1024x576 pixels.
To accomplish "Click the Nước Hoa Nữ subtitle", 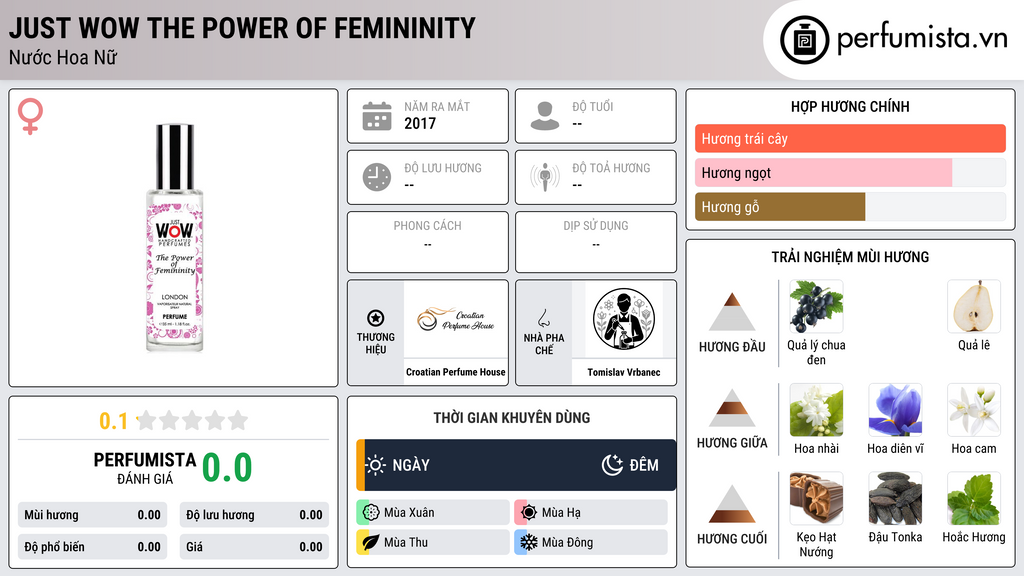I will pyautogui.click(x=63, y=58).
